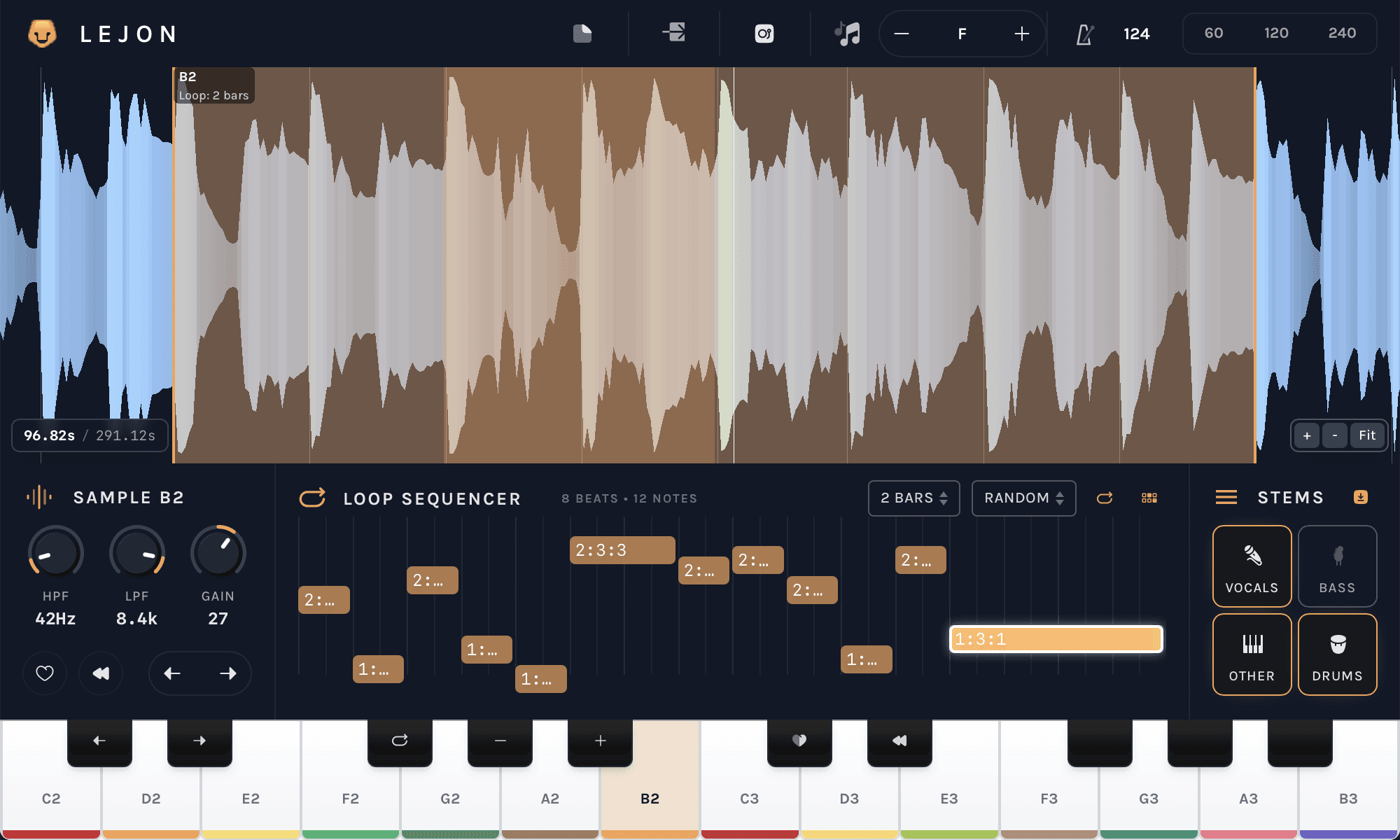Click the orange loop repeat icon beside RANDOM
1400x840 pixels.
pos(1105,498)
